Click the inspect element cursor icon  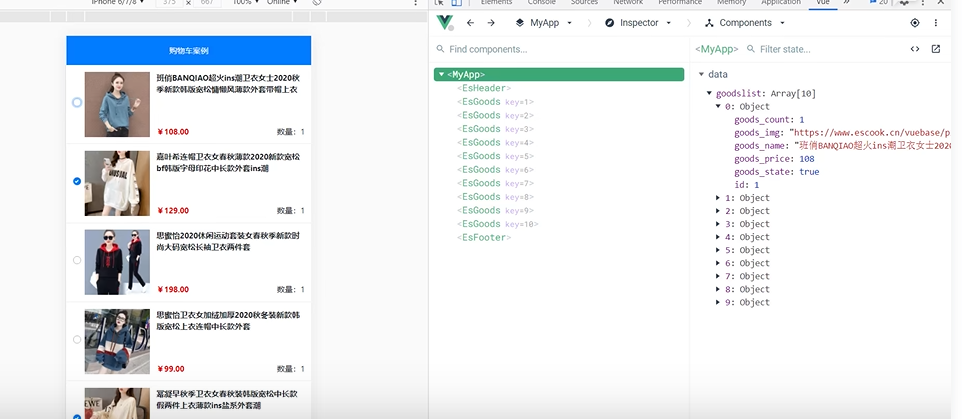click(440, 2)
